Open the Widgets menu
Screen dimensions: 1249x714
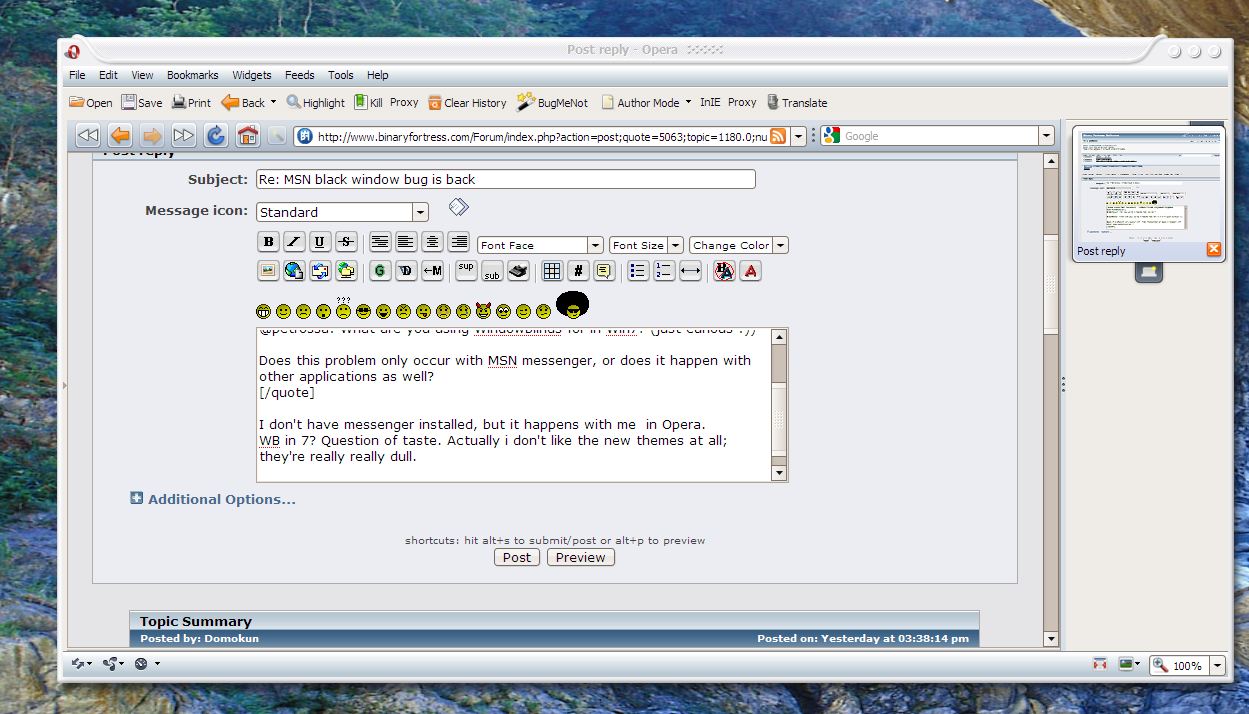click(x=251, y=75)
